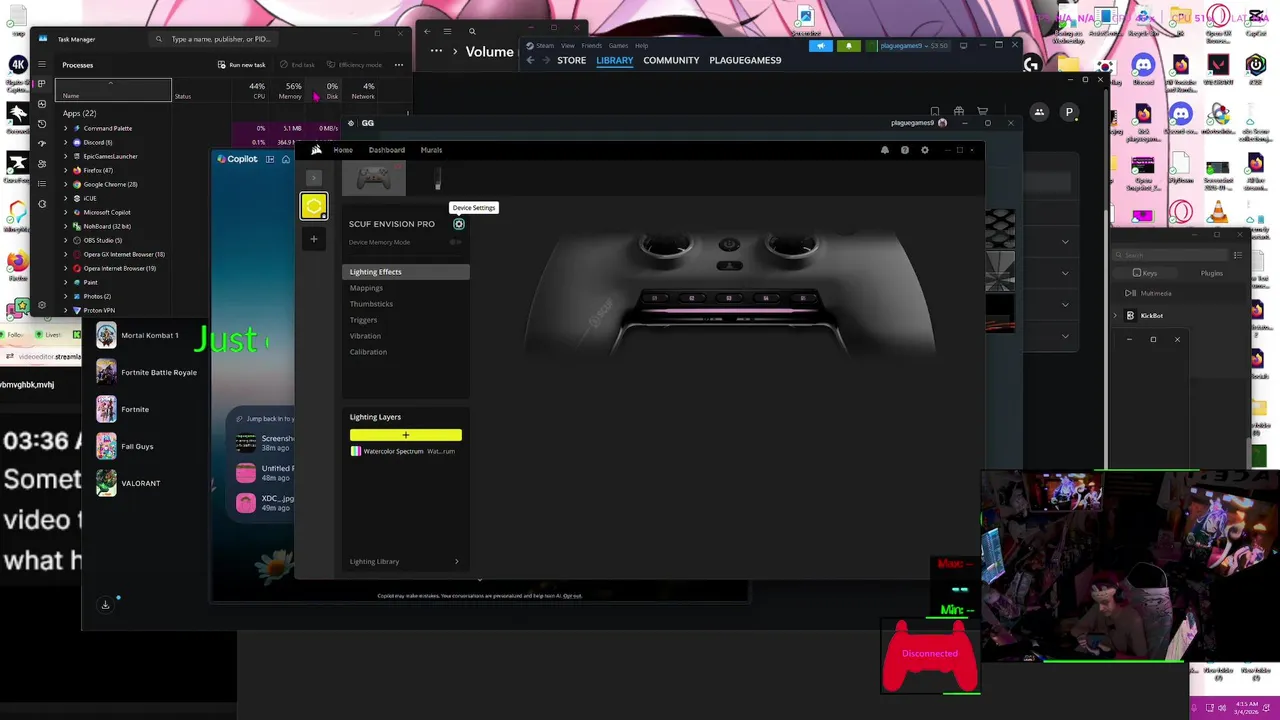Expand the iCUE profile sidebar arrow
This screenshot has width=1280, height=720.
[x=314, y=178]
